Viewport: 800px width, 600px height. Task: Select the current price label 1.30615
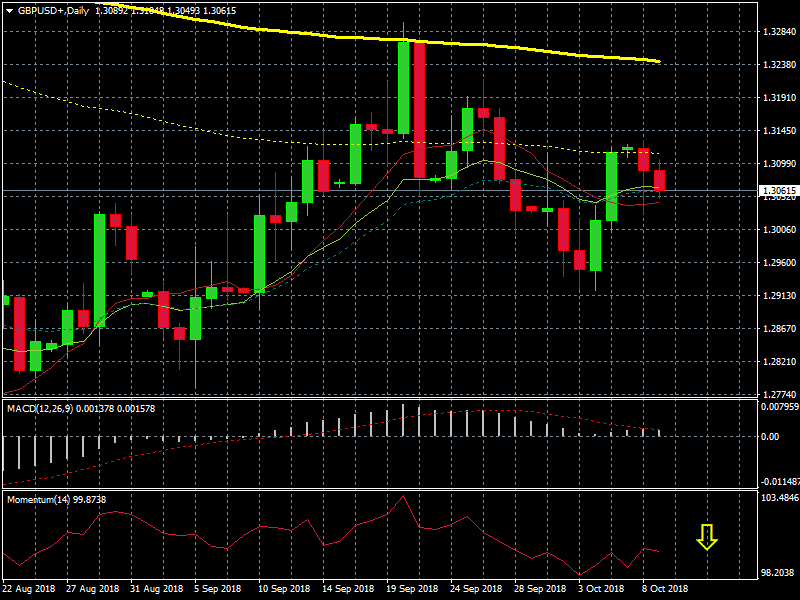tap(778, 190)
